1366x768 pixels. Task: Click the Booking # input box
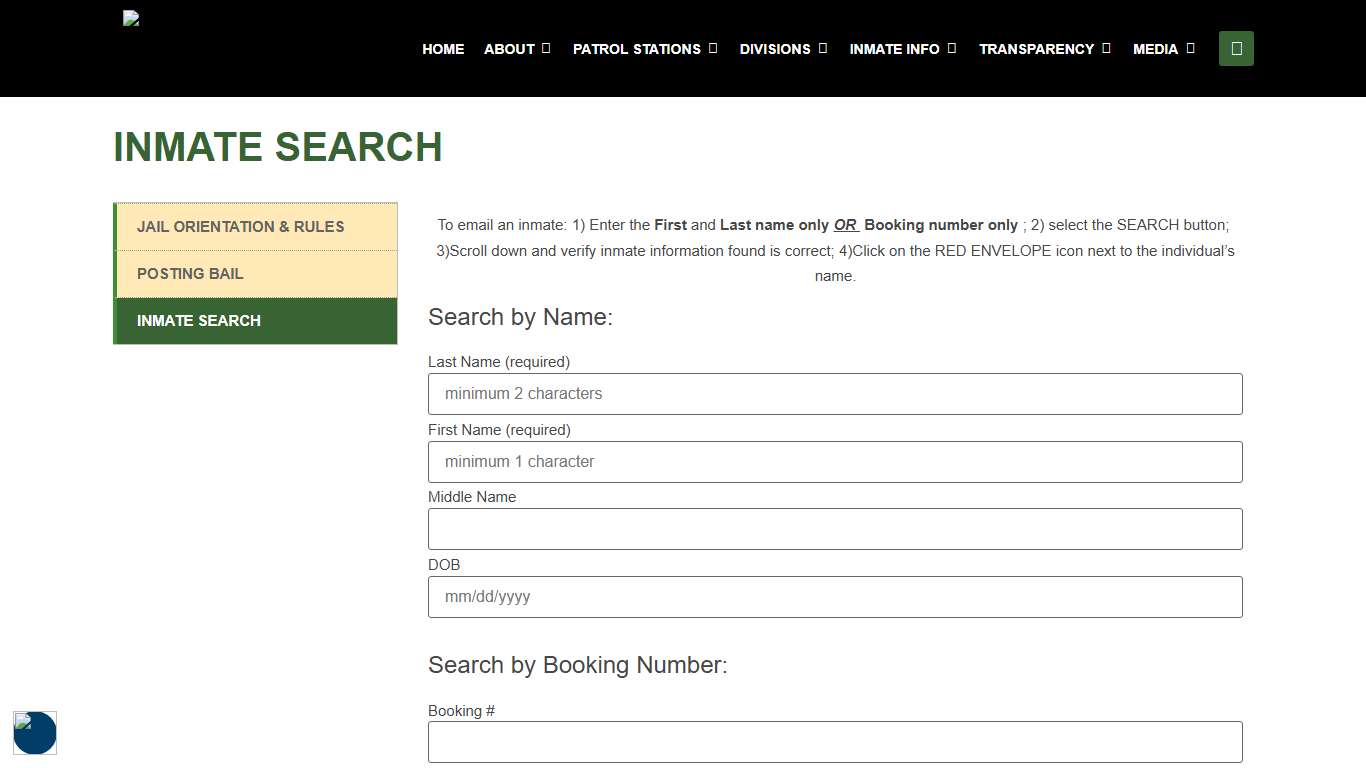(835, 741)
